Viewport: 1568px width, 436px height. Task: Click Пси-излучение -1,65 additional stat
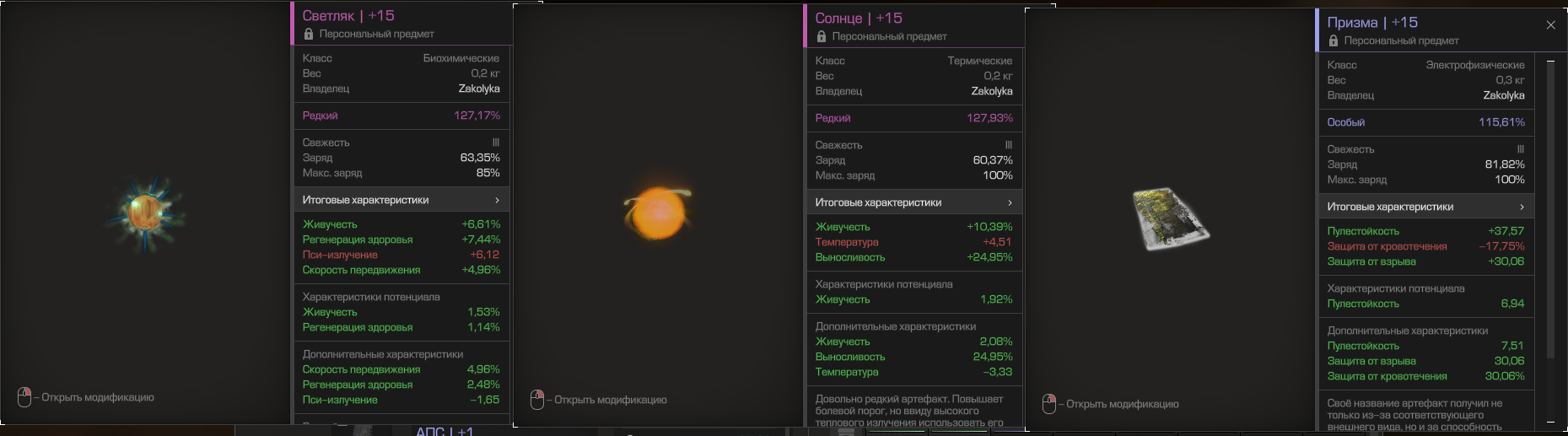[x=401, y=400]
